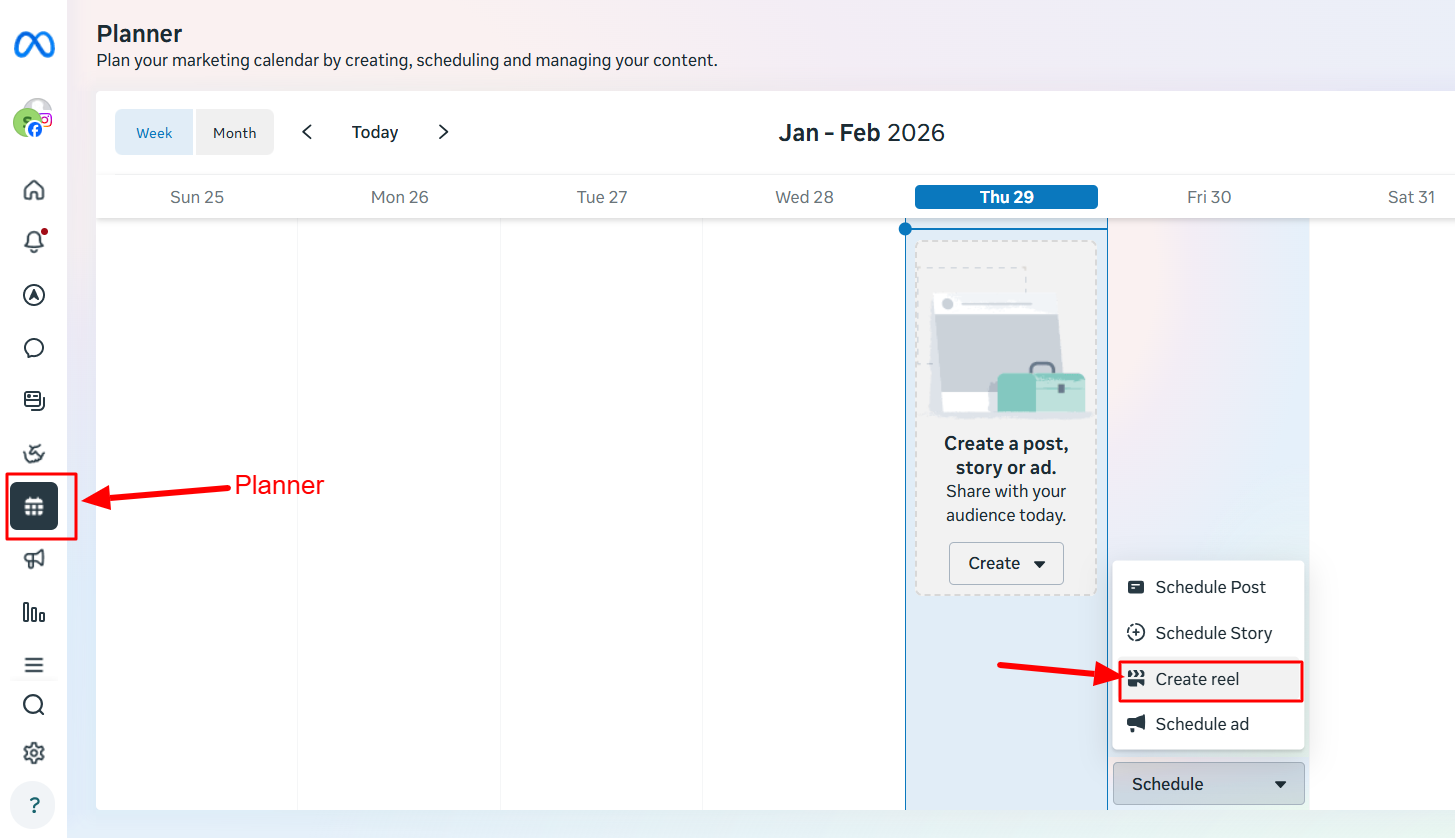Open the Settings gear icon
This screenshot has width=1455, height=838.
pos(34,753)
